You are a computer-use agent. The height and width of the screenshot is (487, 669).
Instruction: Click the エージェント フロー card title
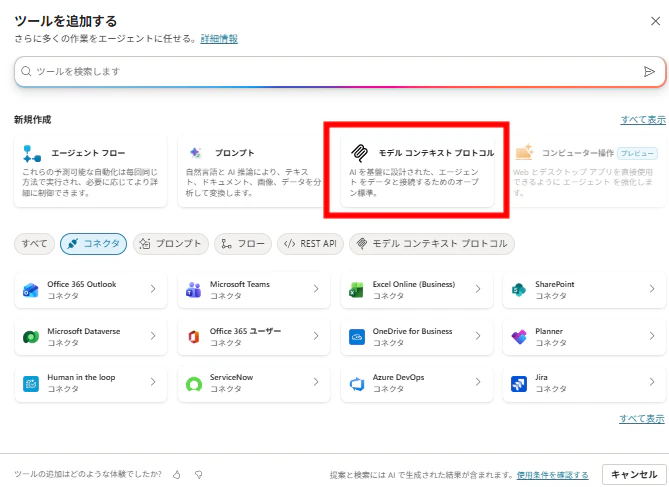pos(88,153)
